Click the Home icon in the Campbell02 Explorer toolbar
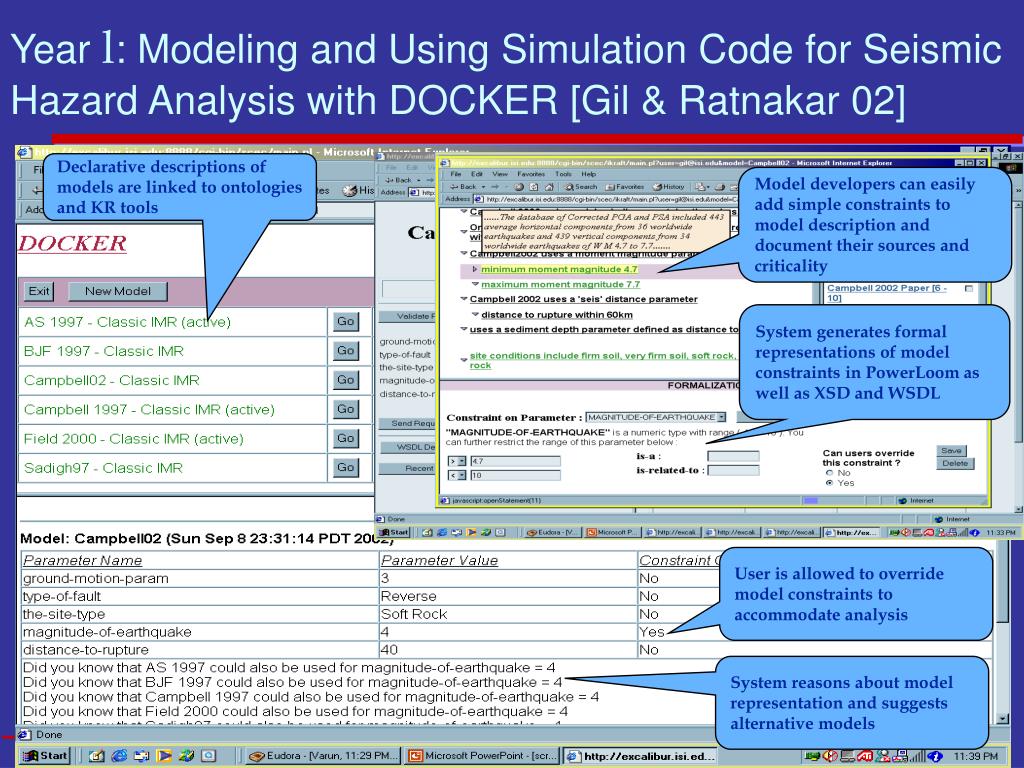1024x768 pixels. [549, 187]
